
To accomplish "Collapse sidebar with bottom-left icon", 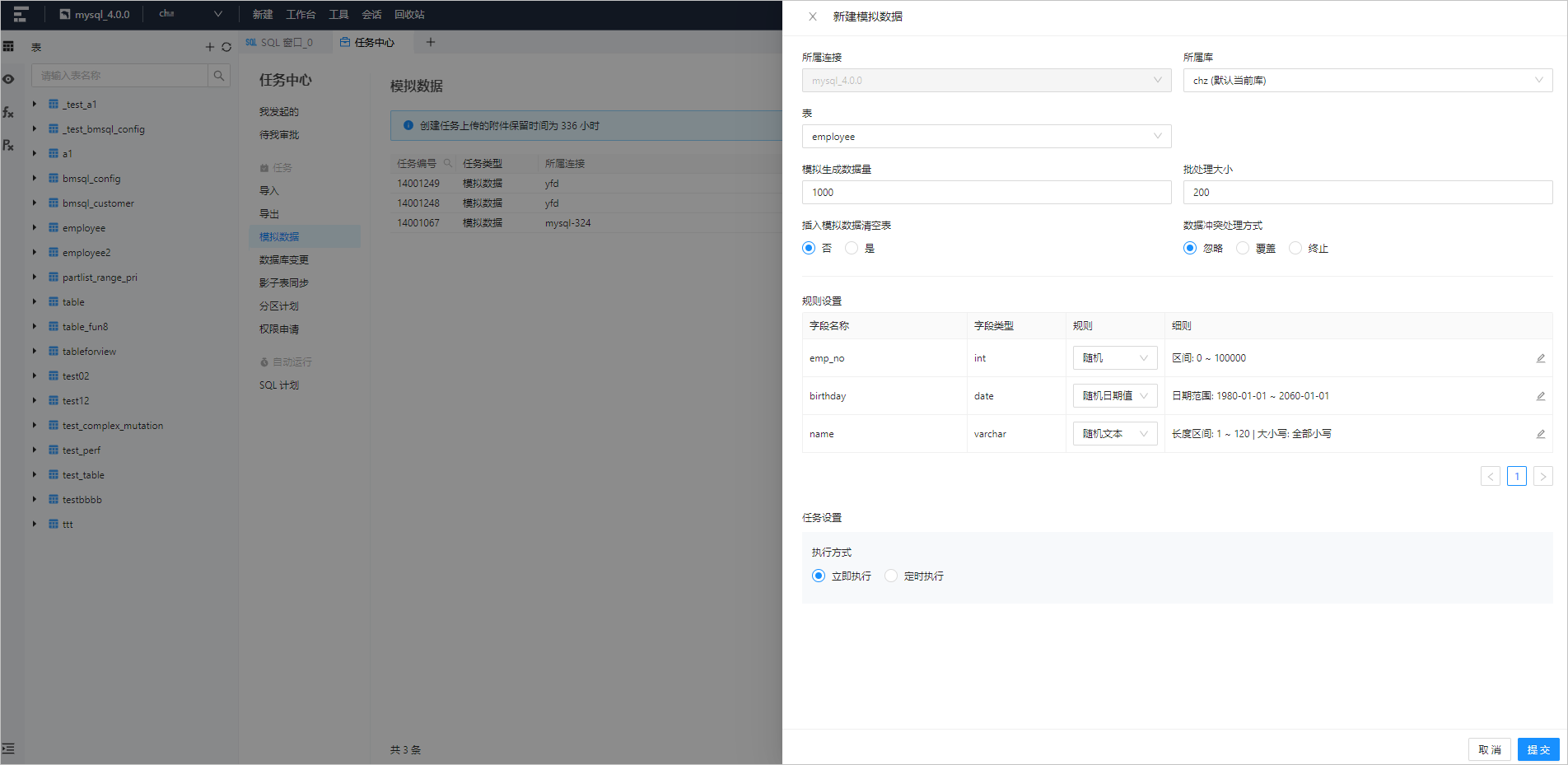I will click(8, 749).
